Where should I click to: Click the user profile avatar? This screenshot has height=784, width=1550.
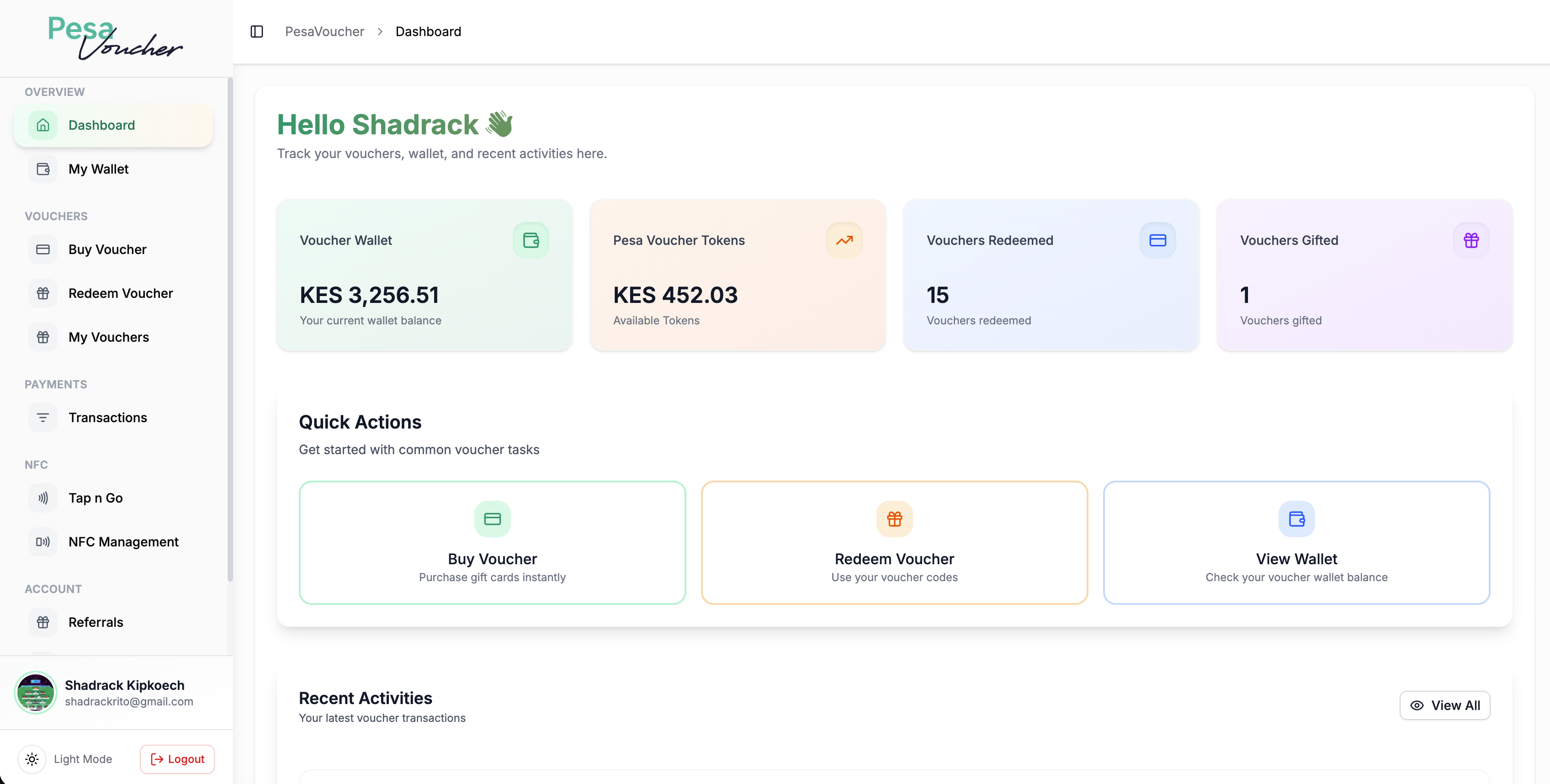pos(36,693)
